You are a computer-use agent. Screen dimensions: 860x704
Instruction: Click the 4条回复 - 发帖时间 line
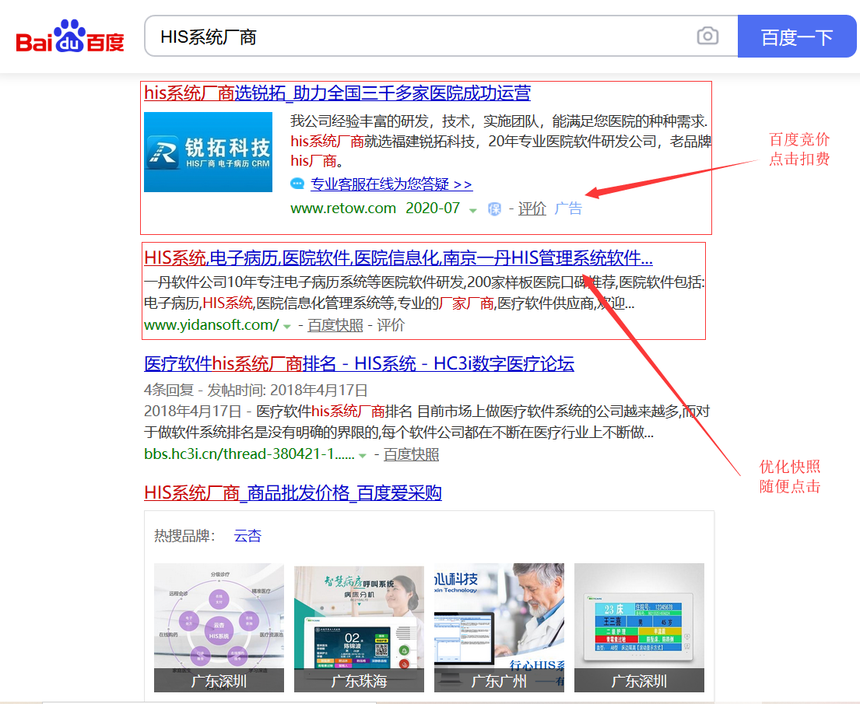(x=256, y=390)
